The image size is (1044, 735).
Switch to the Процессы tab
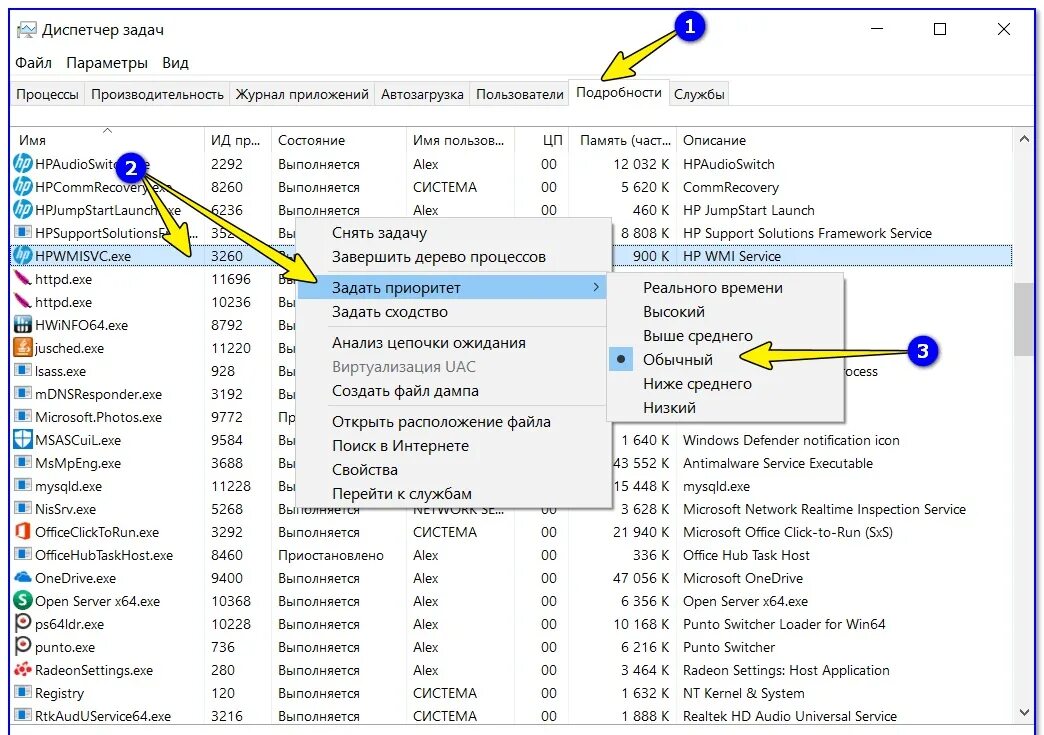click(47, 94)
